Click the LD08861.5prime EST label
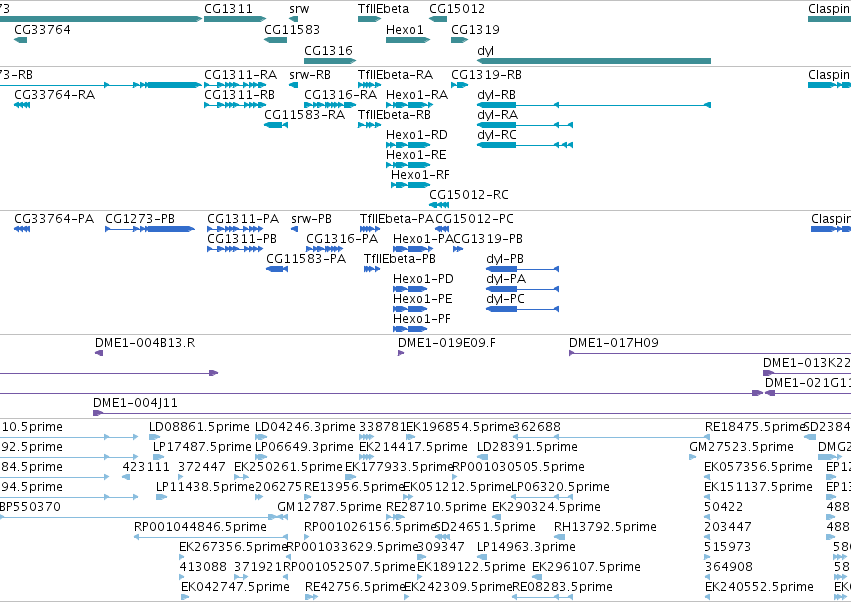Image resolution: width=851 pixels, height=602 pixels. [199, 427]
